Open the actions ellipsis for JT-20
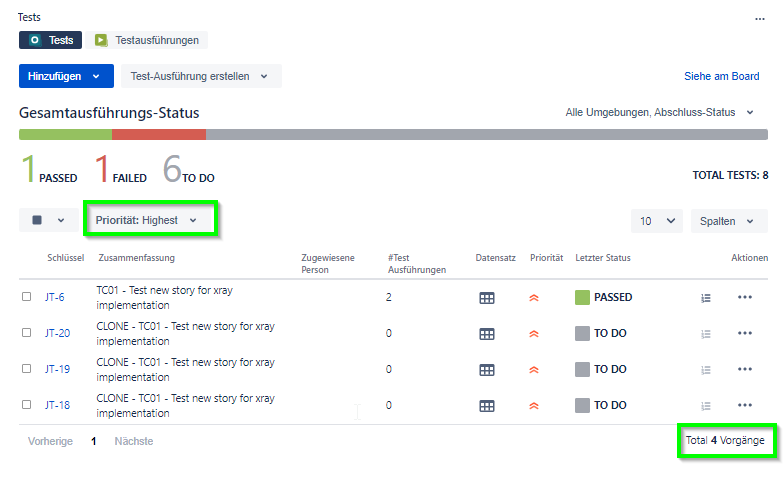Screen dimensions: 784x499 (744, 333)
